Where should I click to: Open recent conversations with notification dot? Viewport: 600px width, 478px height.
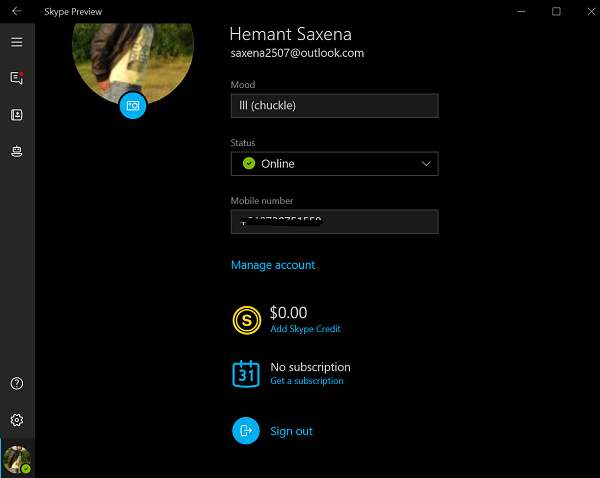[x=17, y=78]
